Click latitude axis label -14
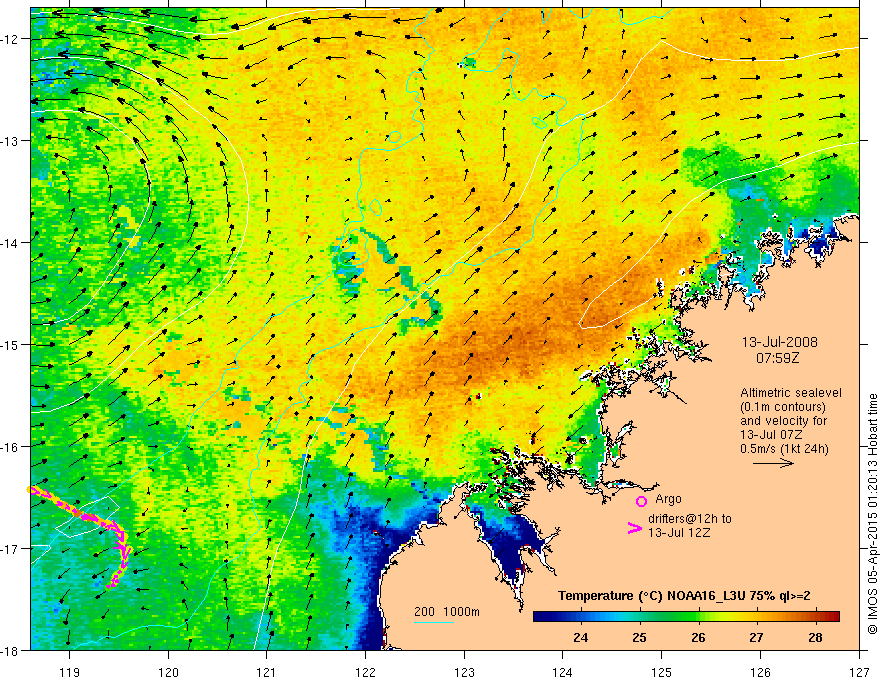 (11, 243)
